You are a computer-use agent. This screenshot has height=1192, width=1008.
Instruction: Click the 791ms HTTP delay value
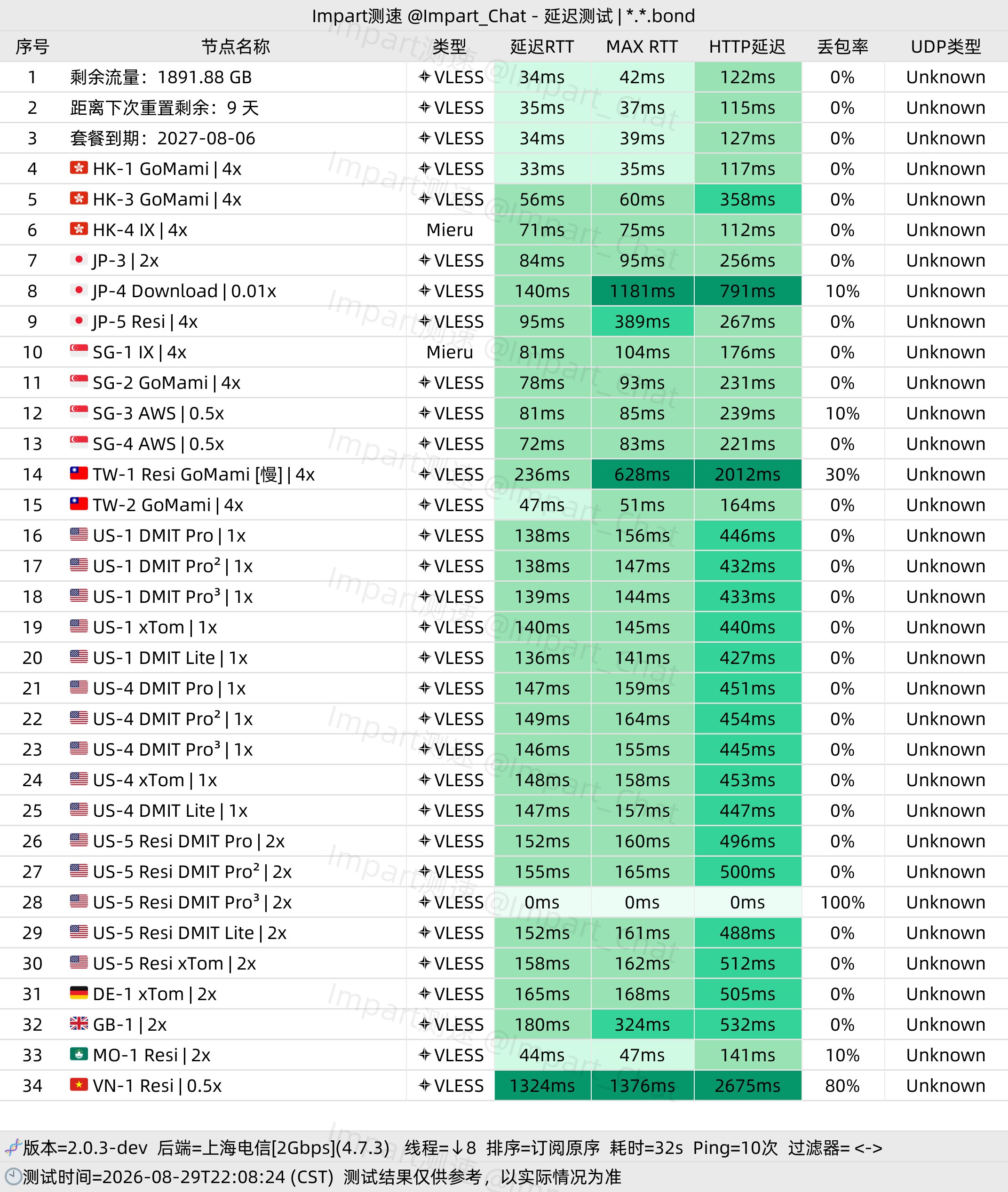point(747,291)
